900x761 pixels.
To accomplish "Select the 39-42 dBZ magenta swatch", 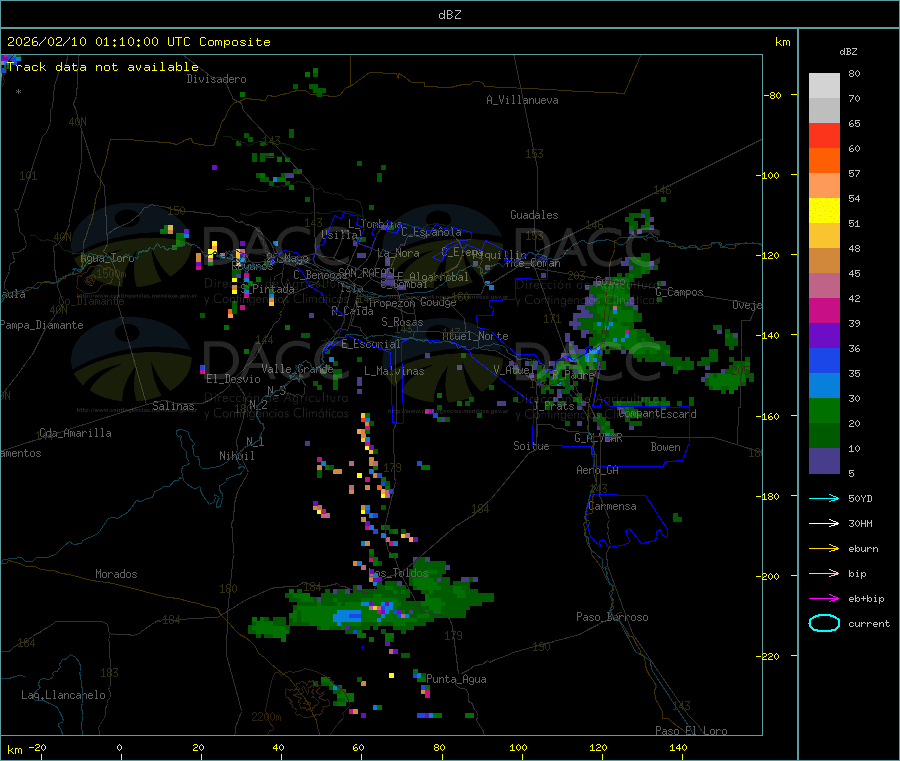I will (824, 310).
